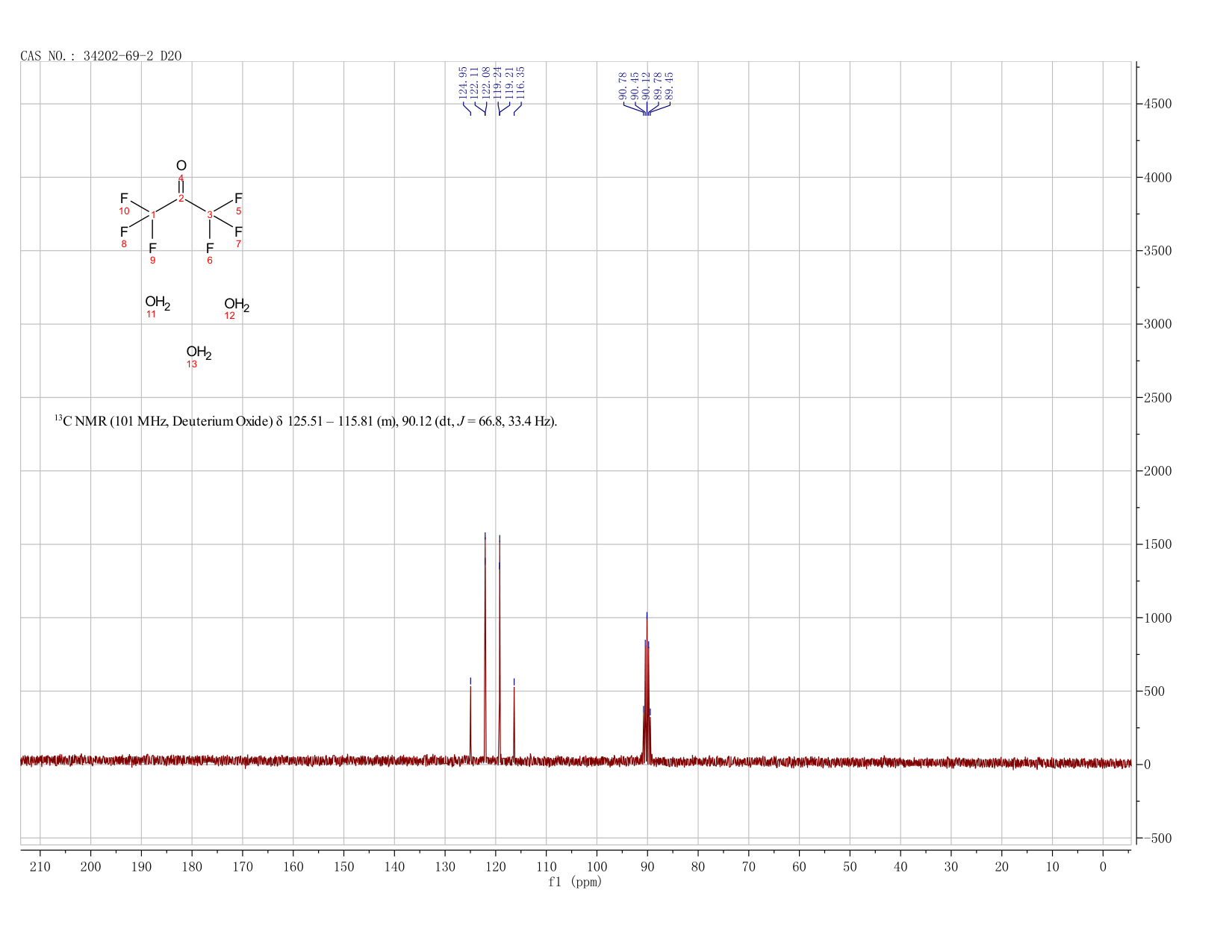The height and width of the screenshot is (952, 1232).
Task: Click the 100 tick on ppm axis
Action: (597, 866)
